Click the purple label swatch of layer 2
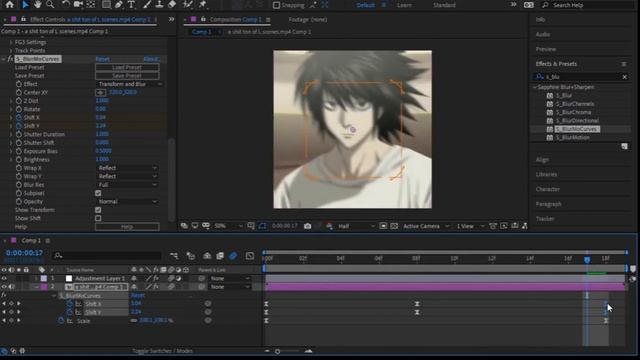The width and height of the screenshot is (640, 360). click(44, 287)
